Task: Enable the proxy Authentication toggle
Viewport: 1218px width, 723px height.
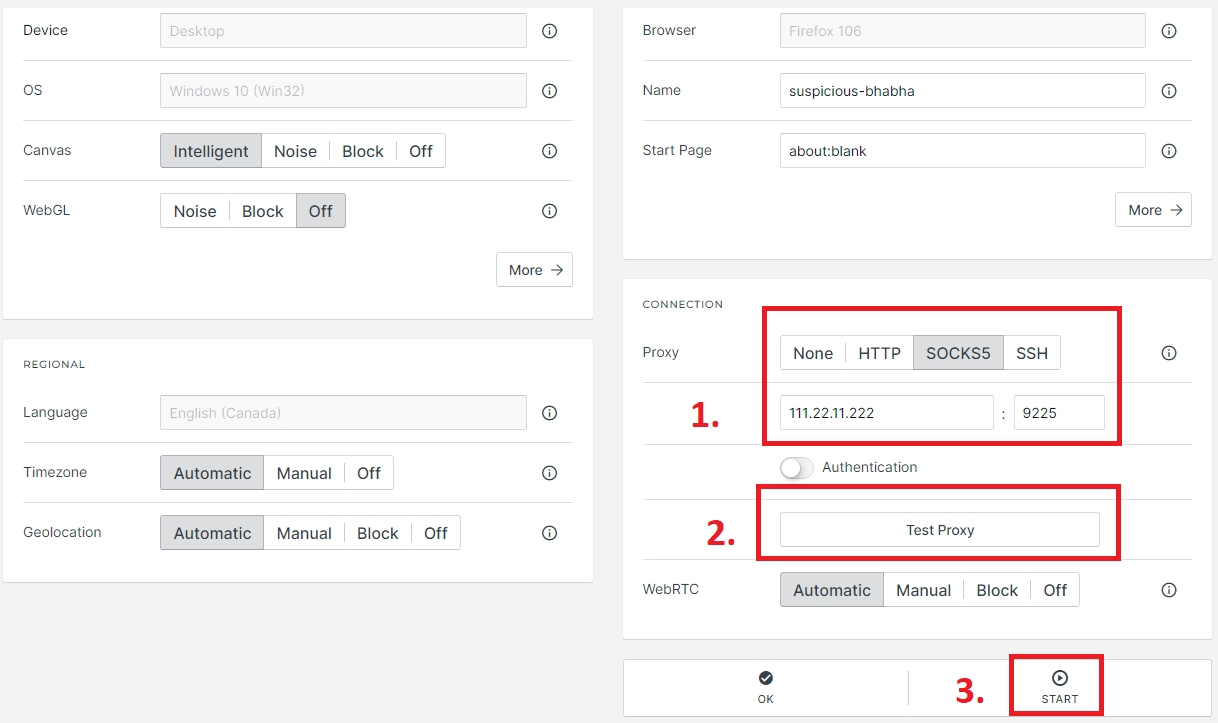Action: pyautogui.click(x=797, y=467)
